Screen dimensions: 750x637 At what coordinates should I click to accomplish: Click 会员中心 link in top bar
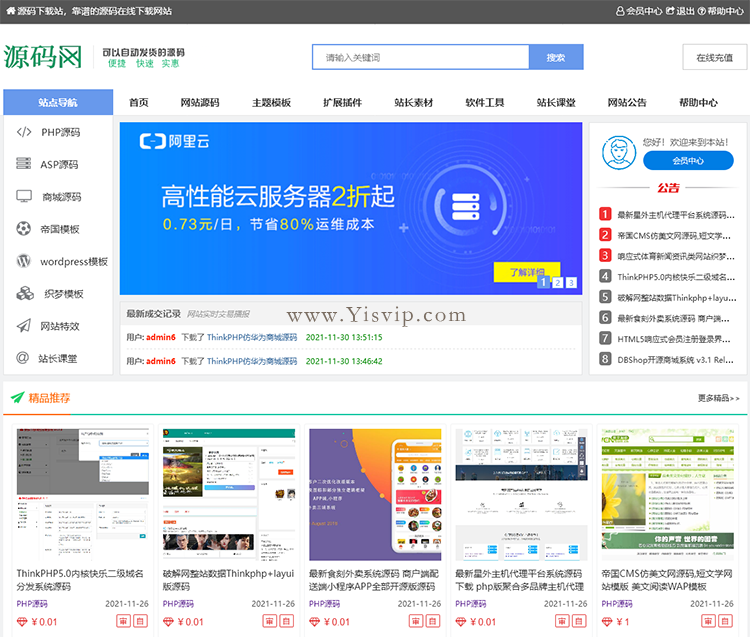click(644, 11)
